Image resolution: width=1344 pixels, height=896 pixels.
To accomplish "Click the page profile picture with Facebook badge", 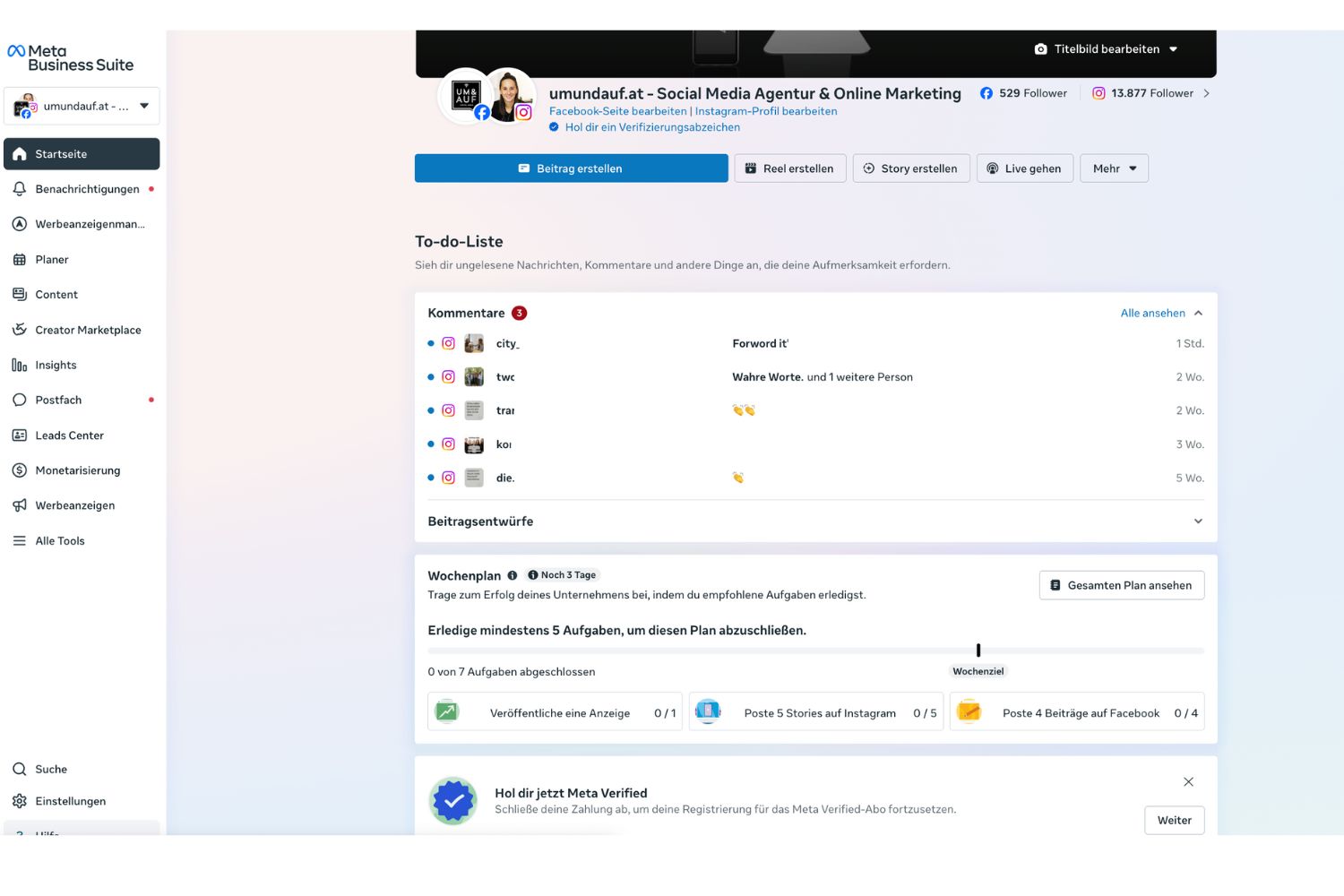I will point(467,96).
